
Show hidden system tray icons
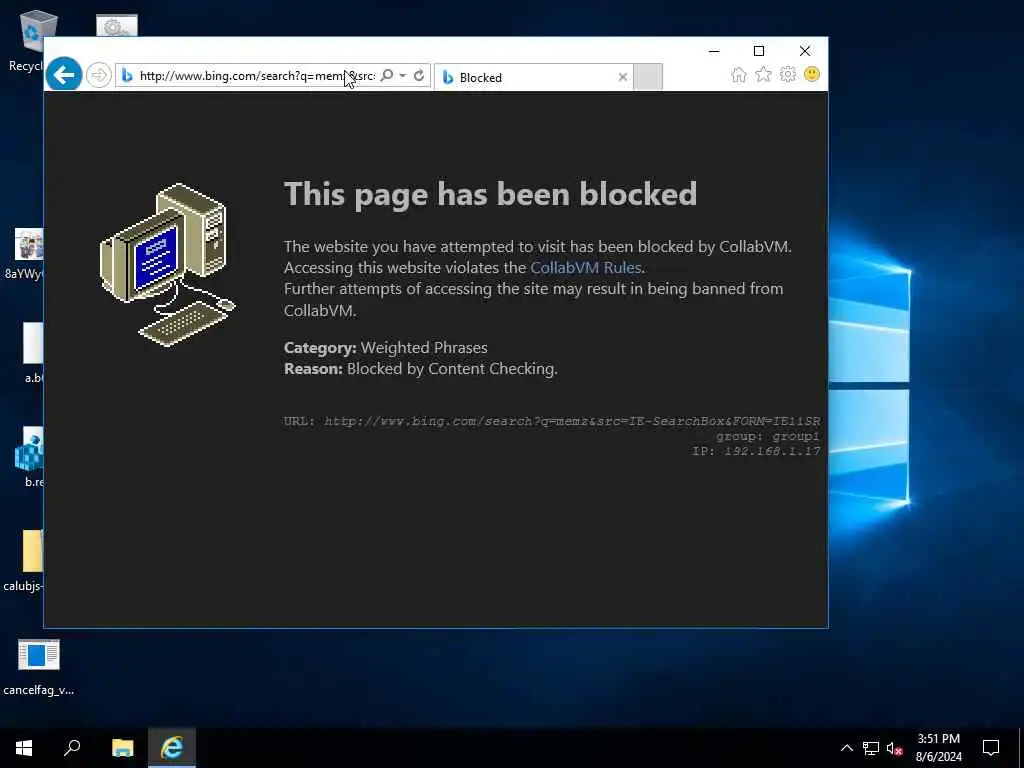846,748
